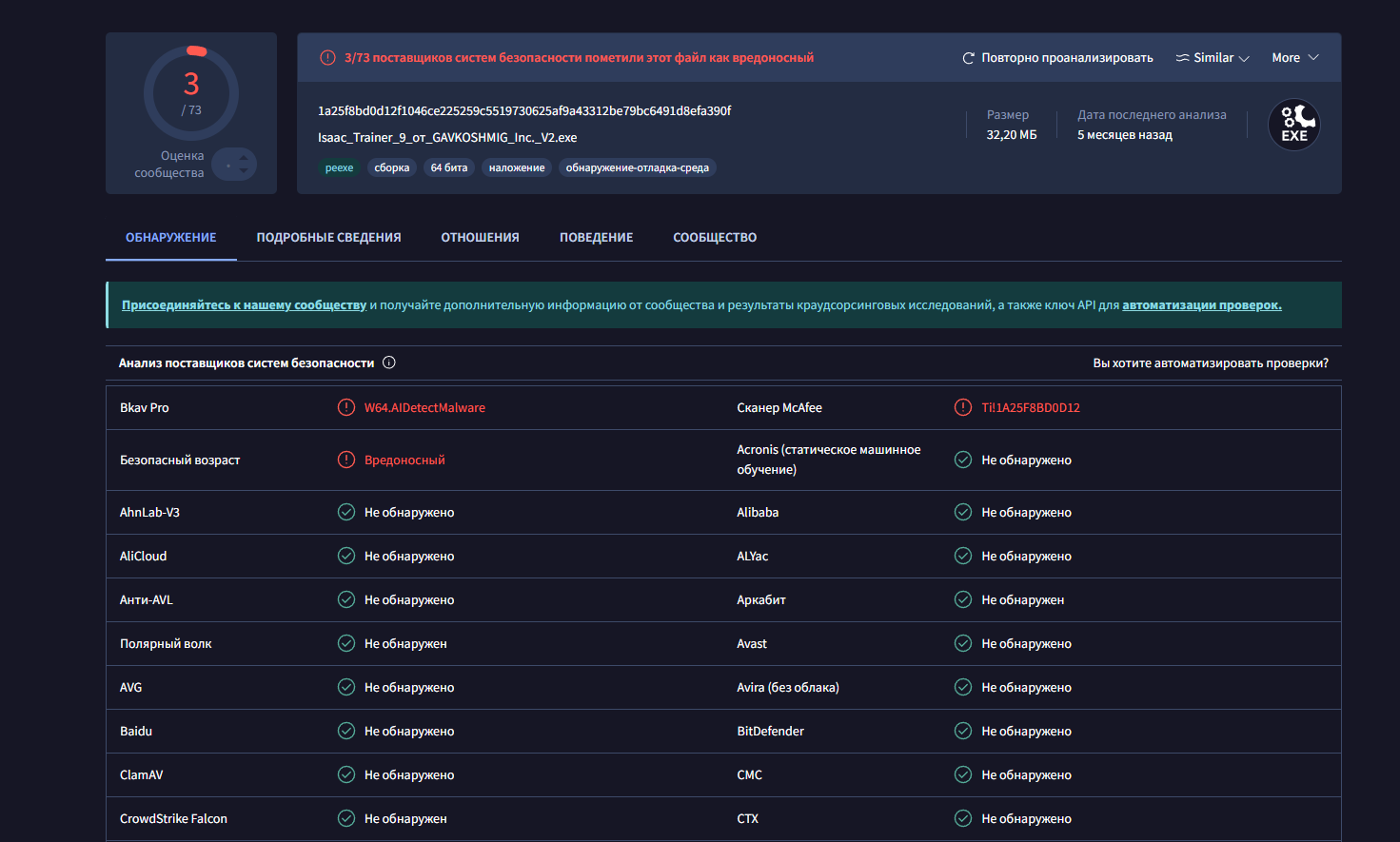Click the warning icon next to W64.AIDetectMalware
The width and height of the screenshot is (1400, 842).
[346, 407]
